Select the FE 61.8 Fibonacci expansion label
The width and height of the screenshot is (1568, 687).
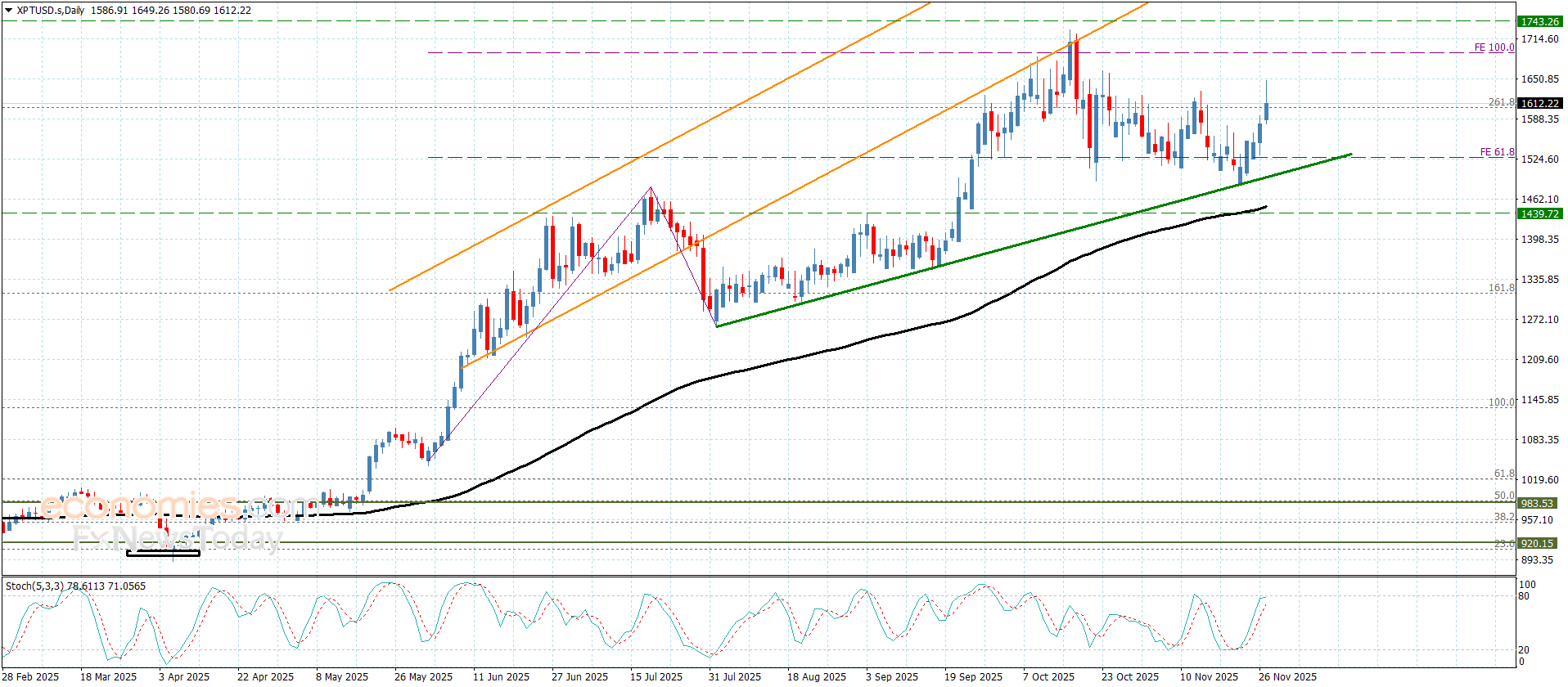point(1497,152)
